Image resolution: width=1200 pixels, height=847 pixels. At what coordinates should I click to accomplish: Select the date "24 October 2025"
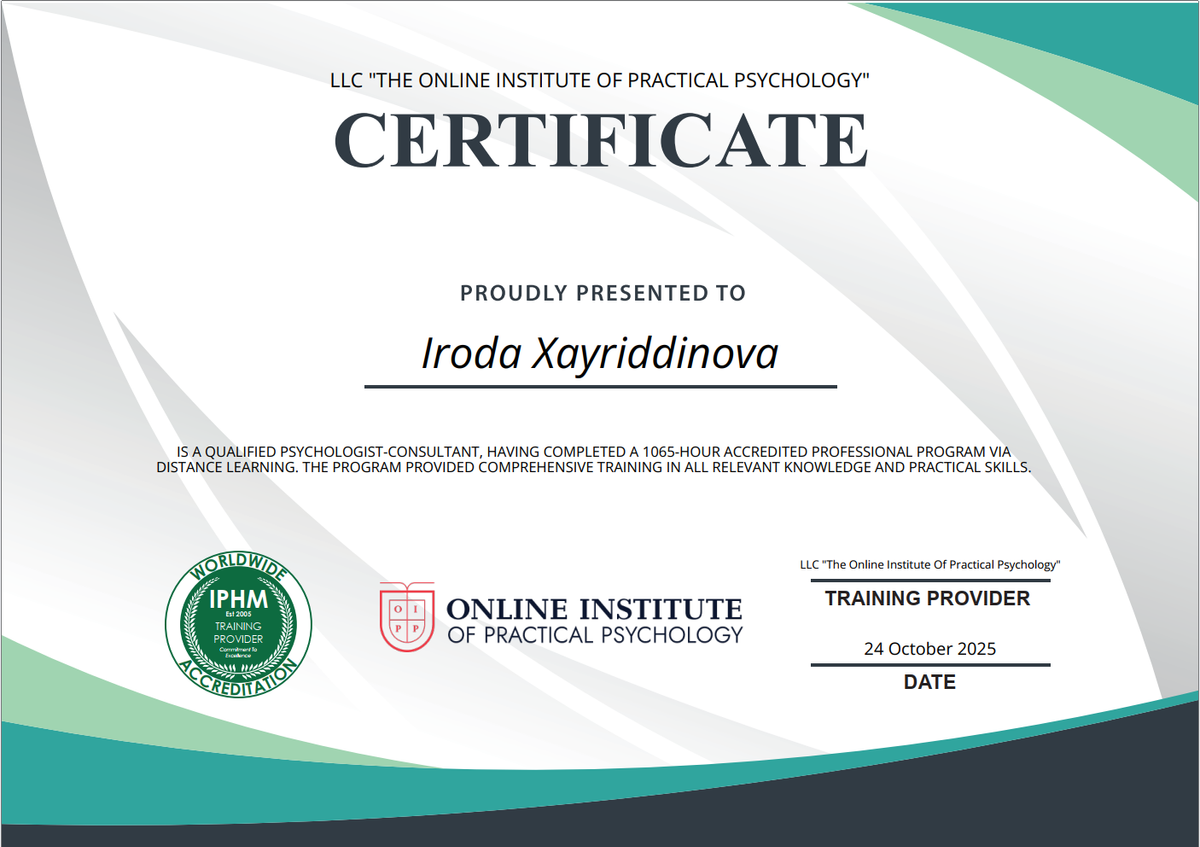click(x=930, y=649)
